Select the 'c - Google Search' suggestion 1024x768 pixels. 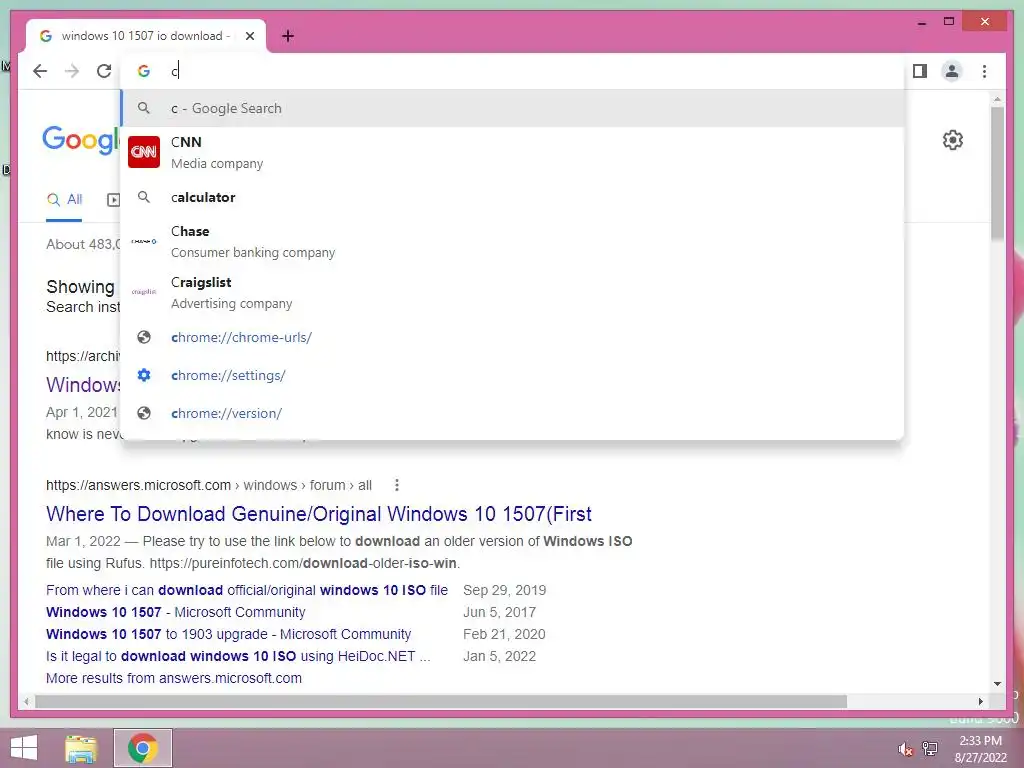pos(513,108)
